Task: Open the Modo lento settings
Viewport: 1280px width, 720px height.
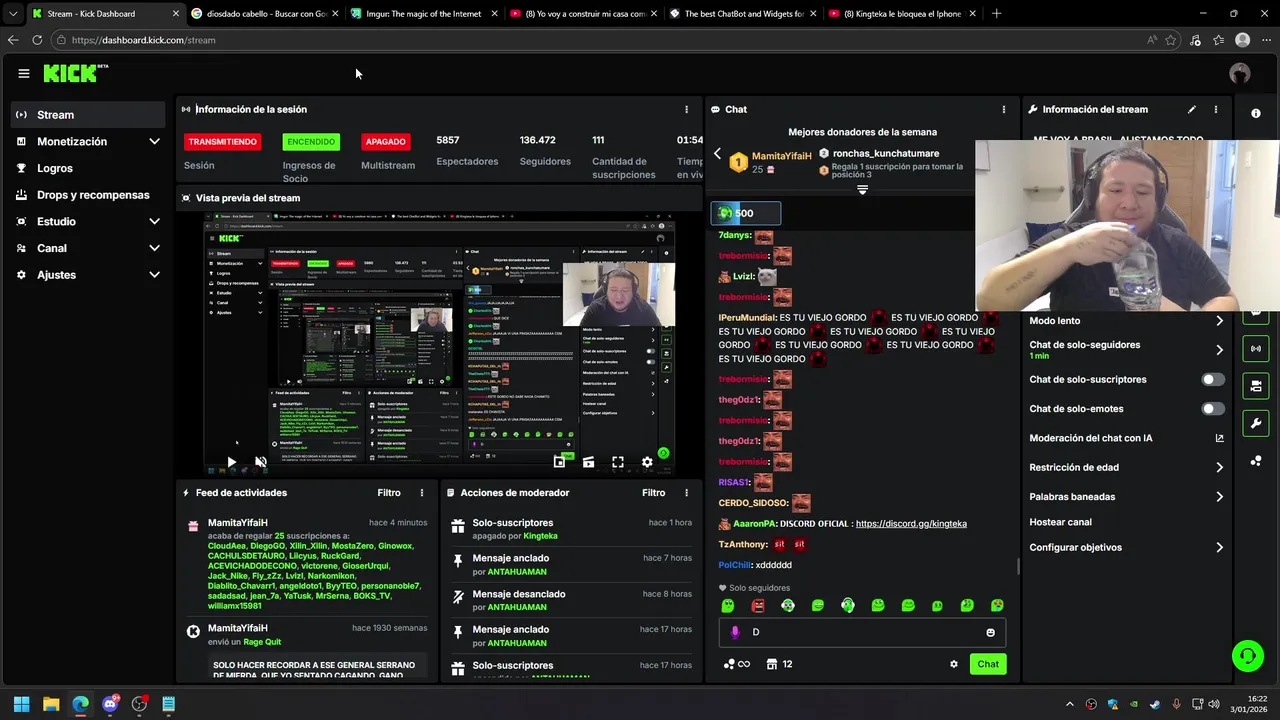Action: coord(1126,321)
